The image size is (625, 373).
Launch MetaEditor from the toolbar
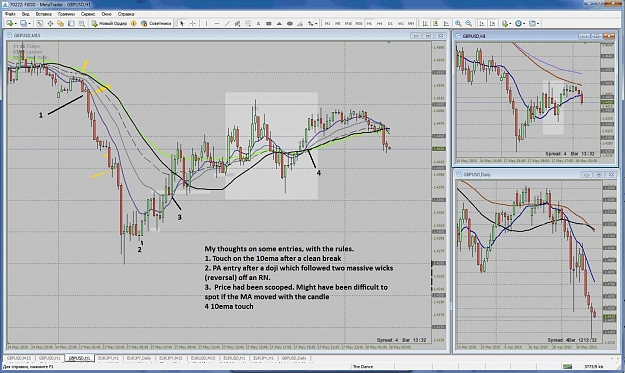(x=134, y=24)
